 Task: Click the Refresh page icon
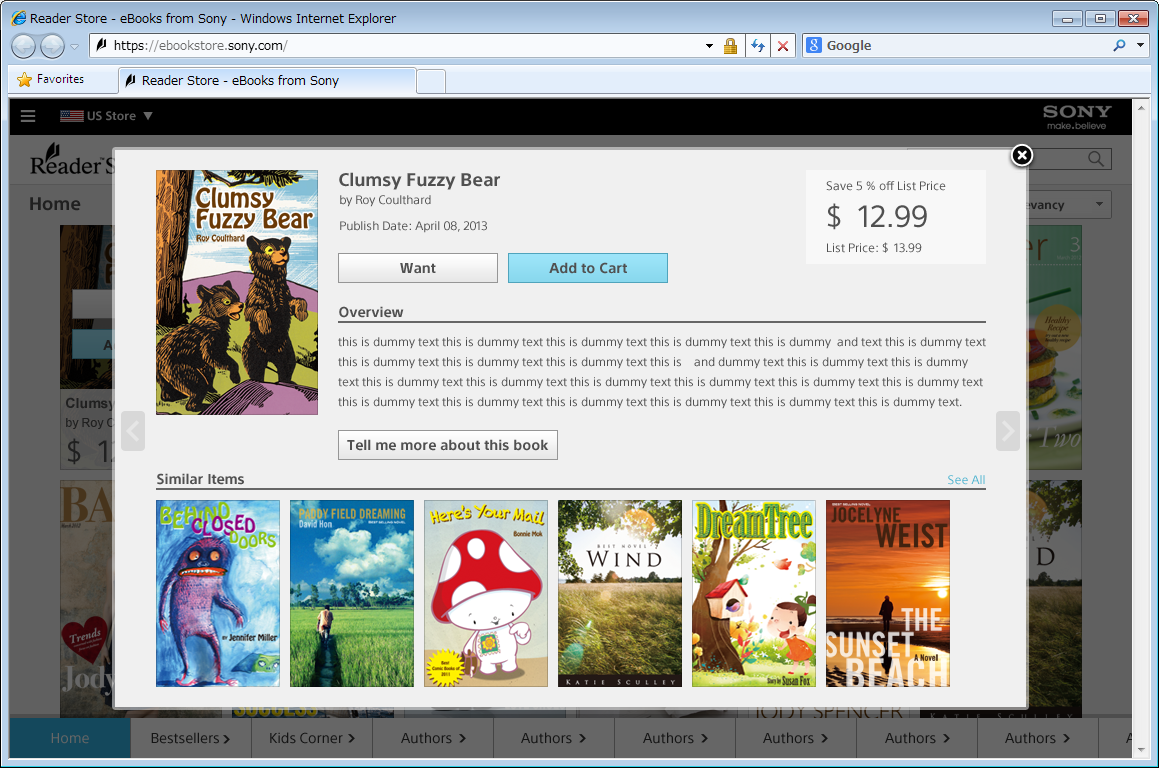[x=758, y=46]
